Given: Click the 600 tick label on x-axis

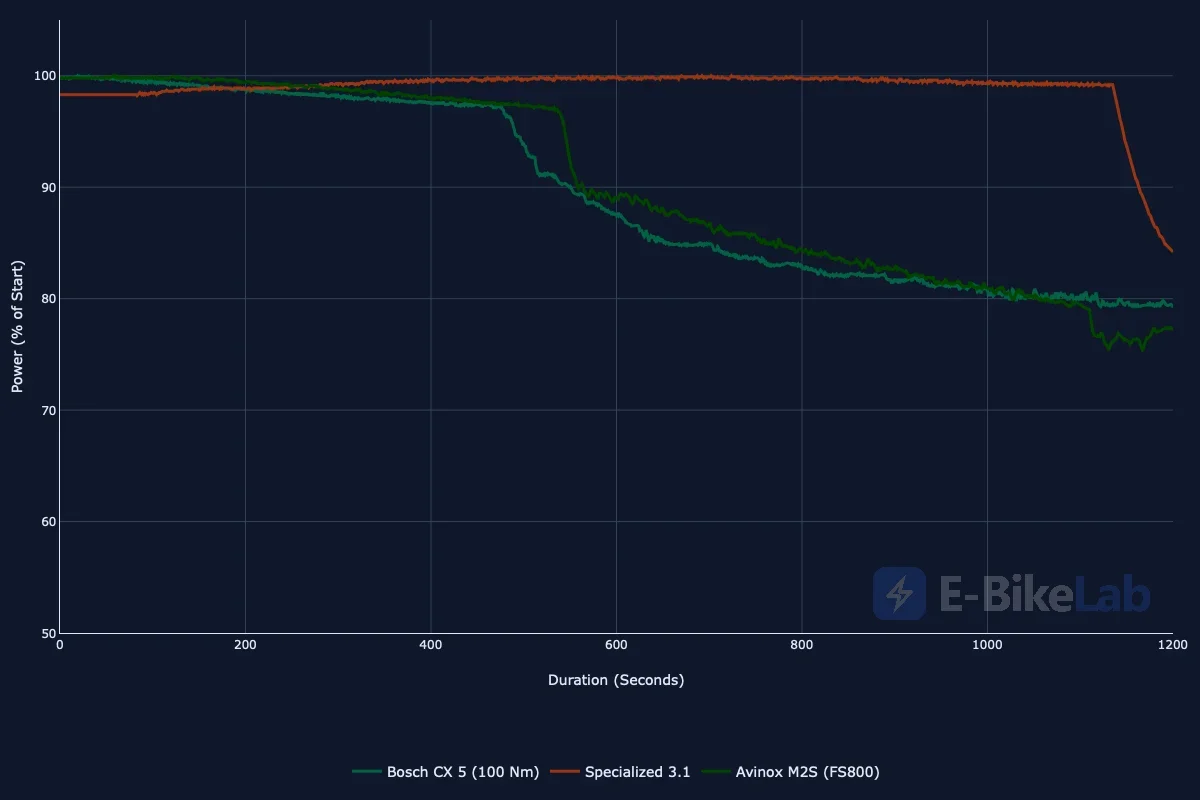Looking at the screenshot, I should click(616, 645).
